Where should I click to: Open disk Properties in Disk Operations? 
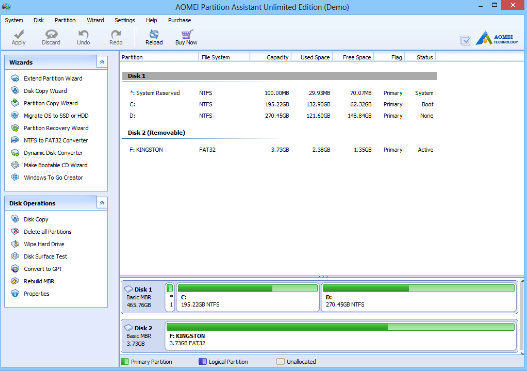[x=36, y=294]
